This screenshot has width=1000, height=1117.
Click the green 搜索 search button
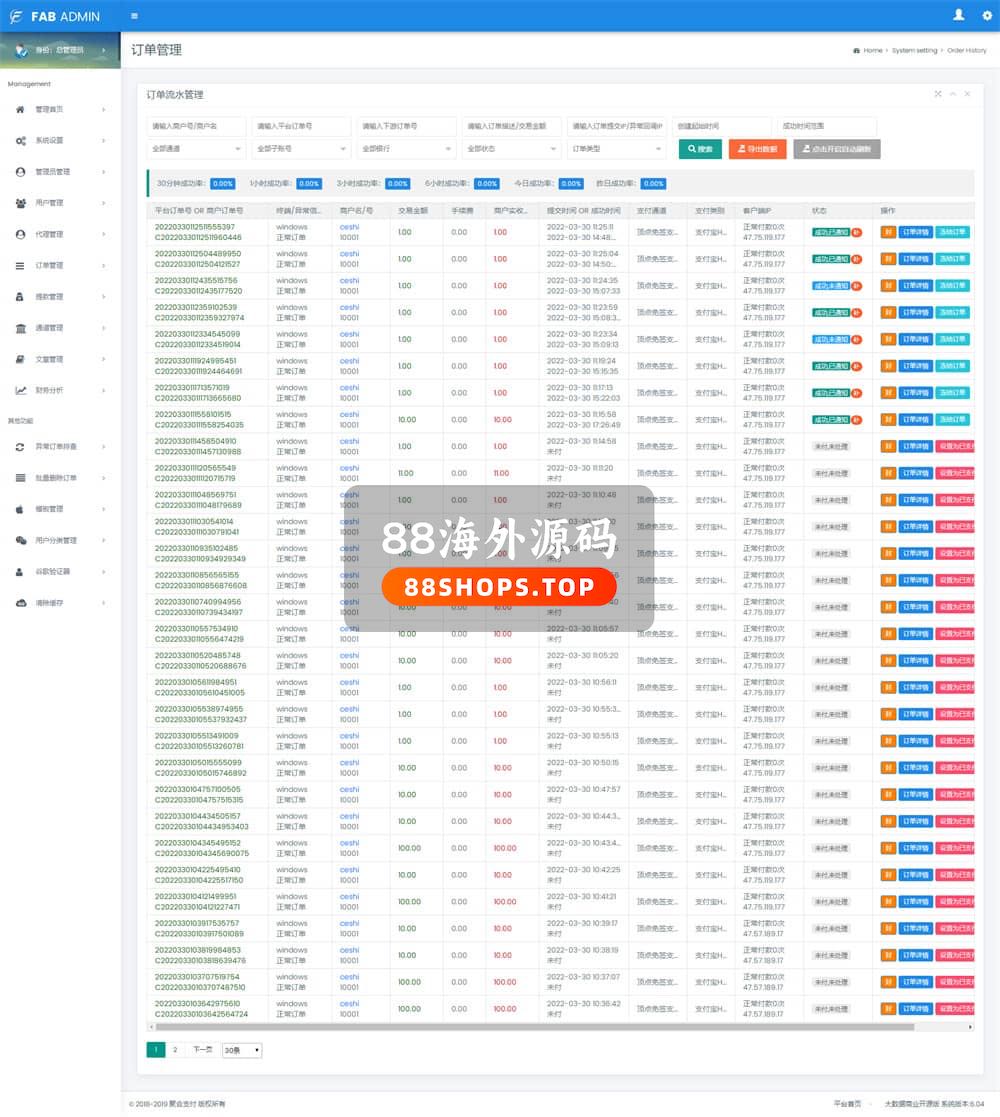(x=700, y=149)
